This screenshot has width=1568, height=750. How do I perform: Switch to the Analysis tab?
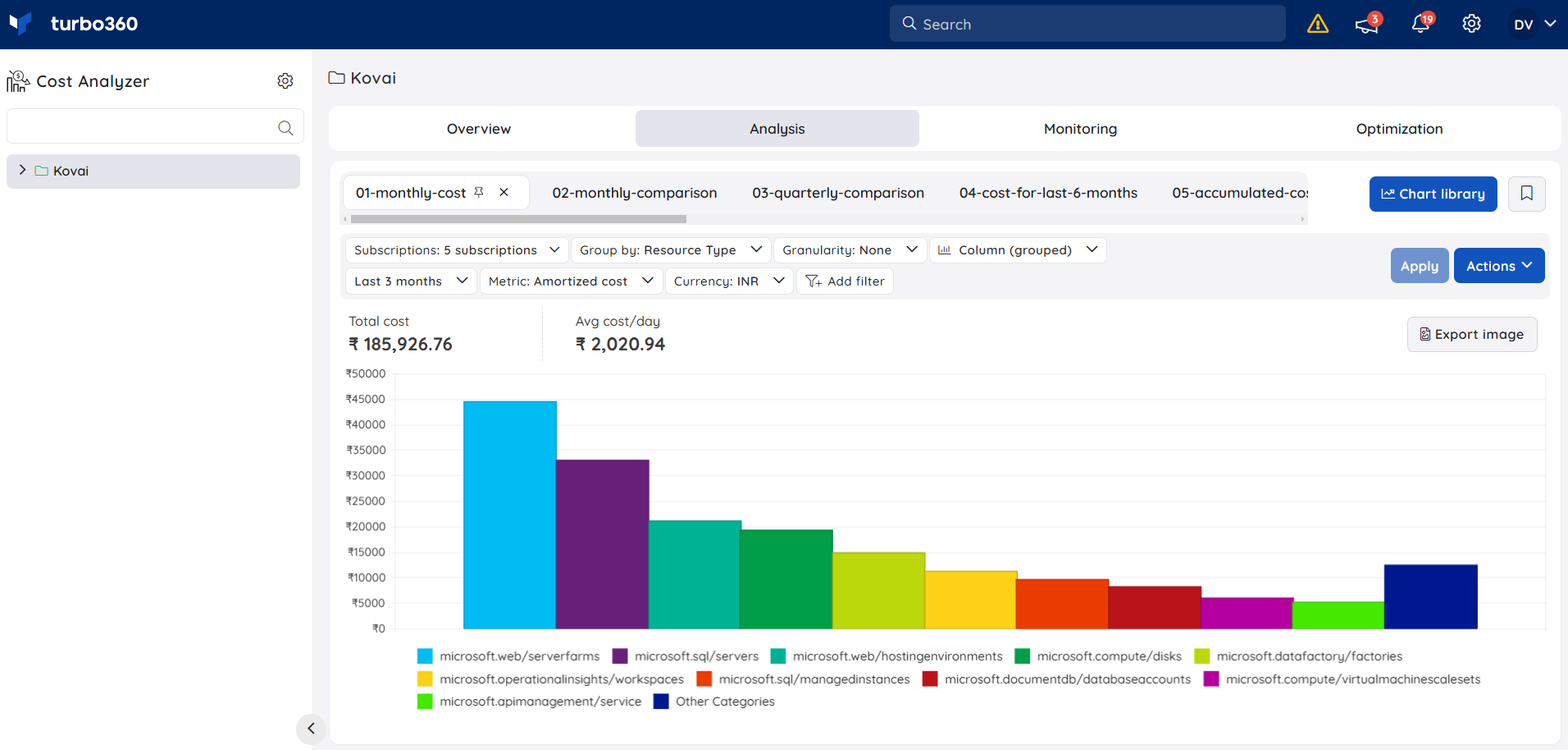tap(777, 129)
